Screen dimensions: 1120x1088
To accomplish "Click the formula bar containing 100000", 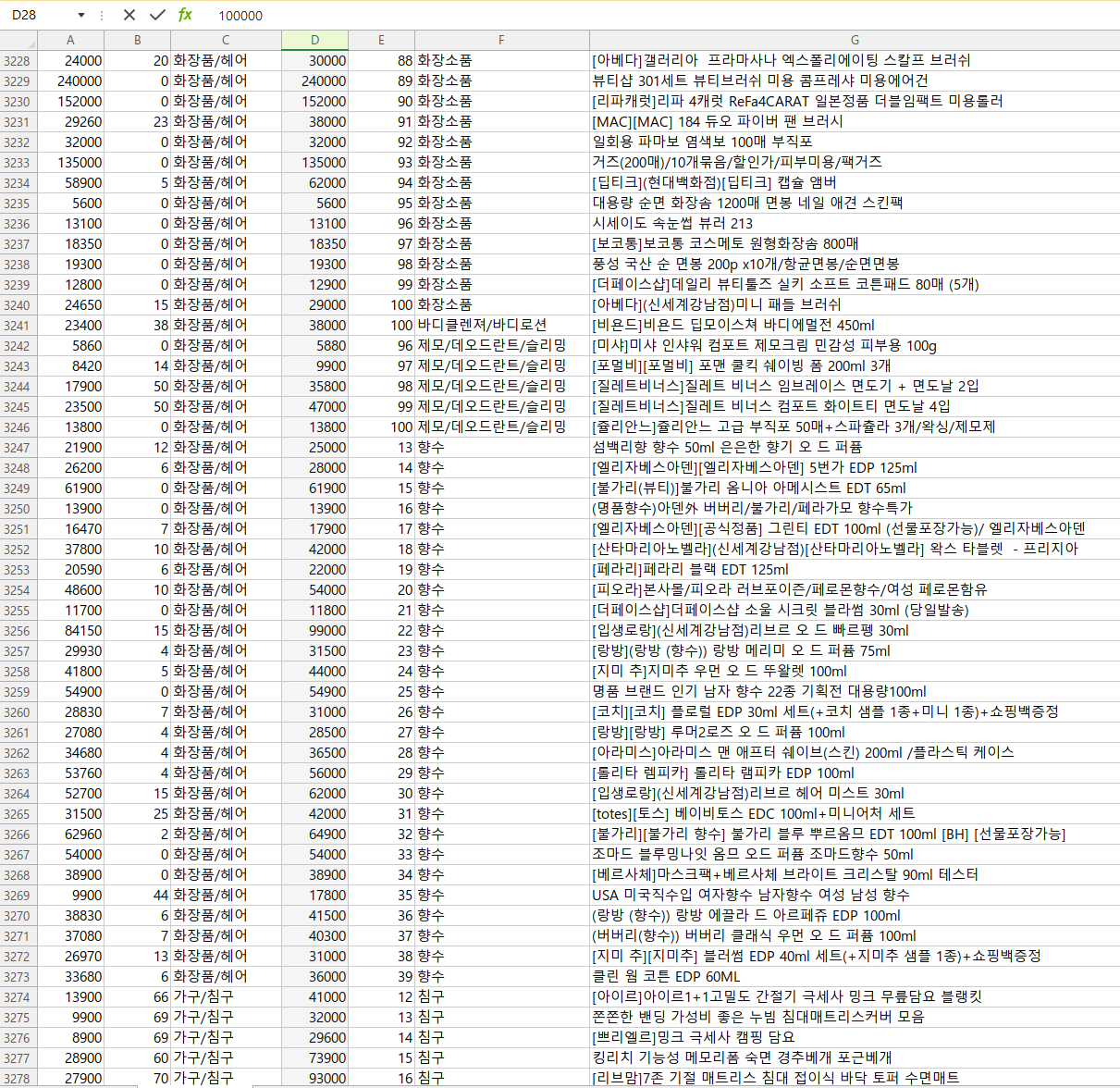I will pos(664,15).
